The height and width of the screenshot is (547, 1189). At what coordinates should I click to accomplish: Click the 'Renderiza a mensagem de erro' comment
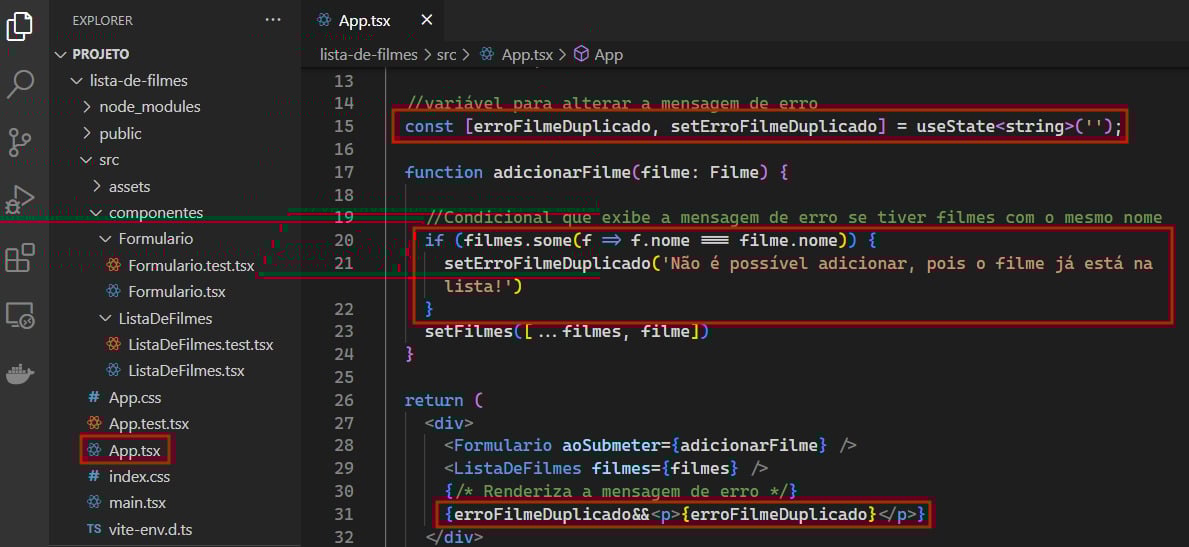tap(621, 491)
